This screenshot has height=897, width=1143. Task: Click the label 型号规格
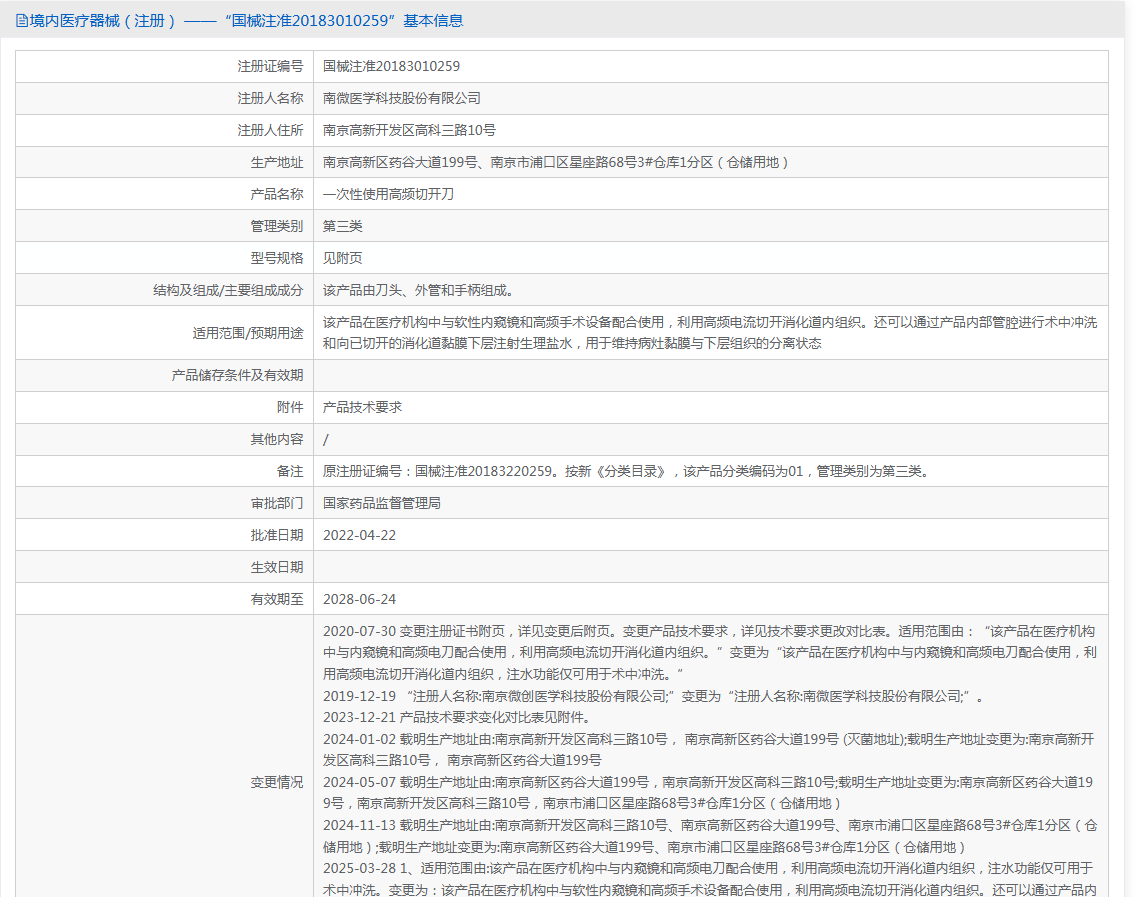(x=276, y=259)
